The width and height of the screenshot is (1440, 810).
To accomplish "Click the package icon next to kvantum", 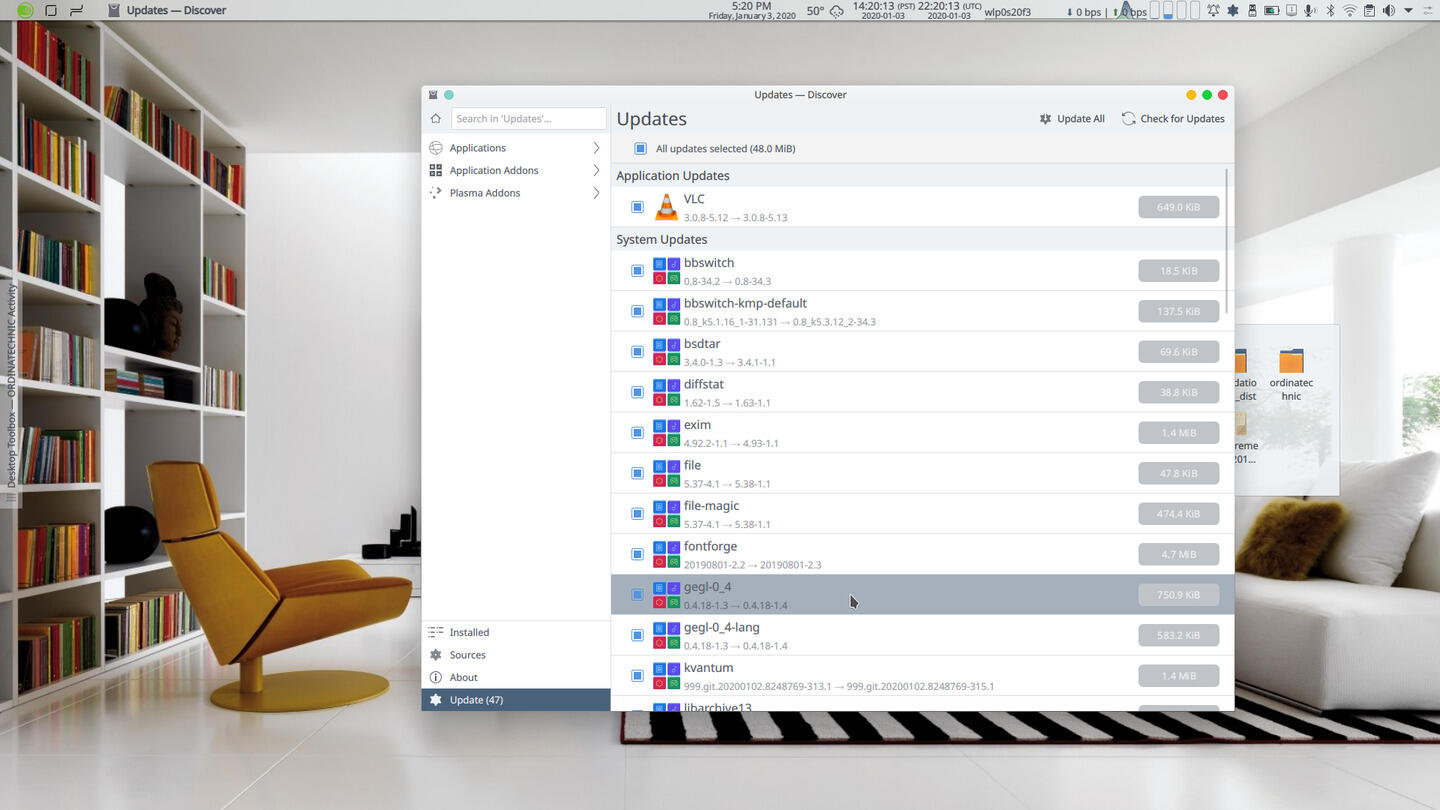I will click(666, 676).
